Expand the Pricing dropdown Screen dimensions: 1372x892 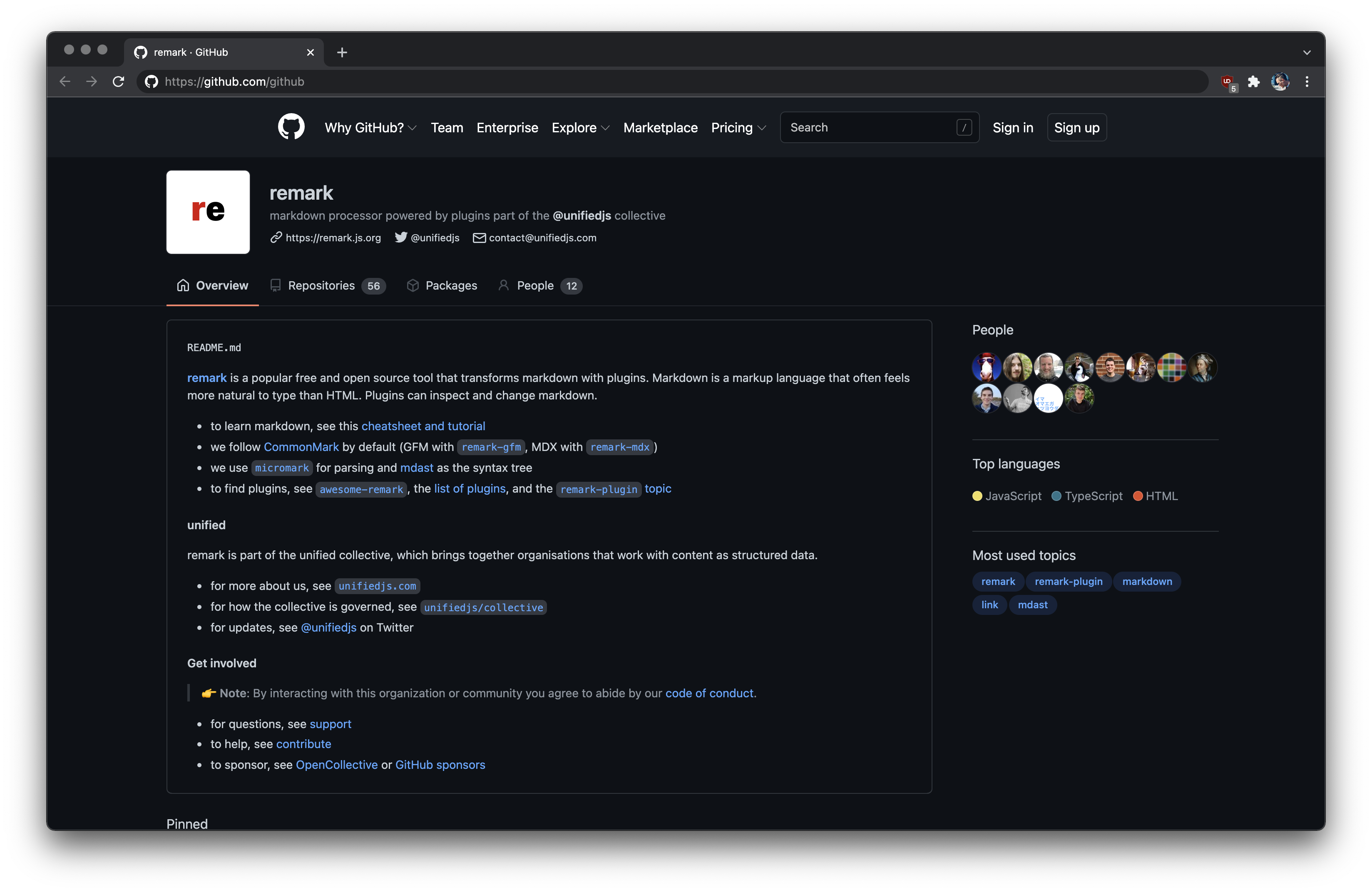pos(738,127)
